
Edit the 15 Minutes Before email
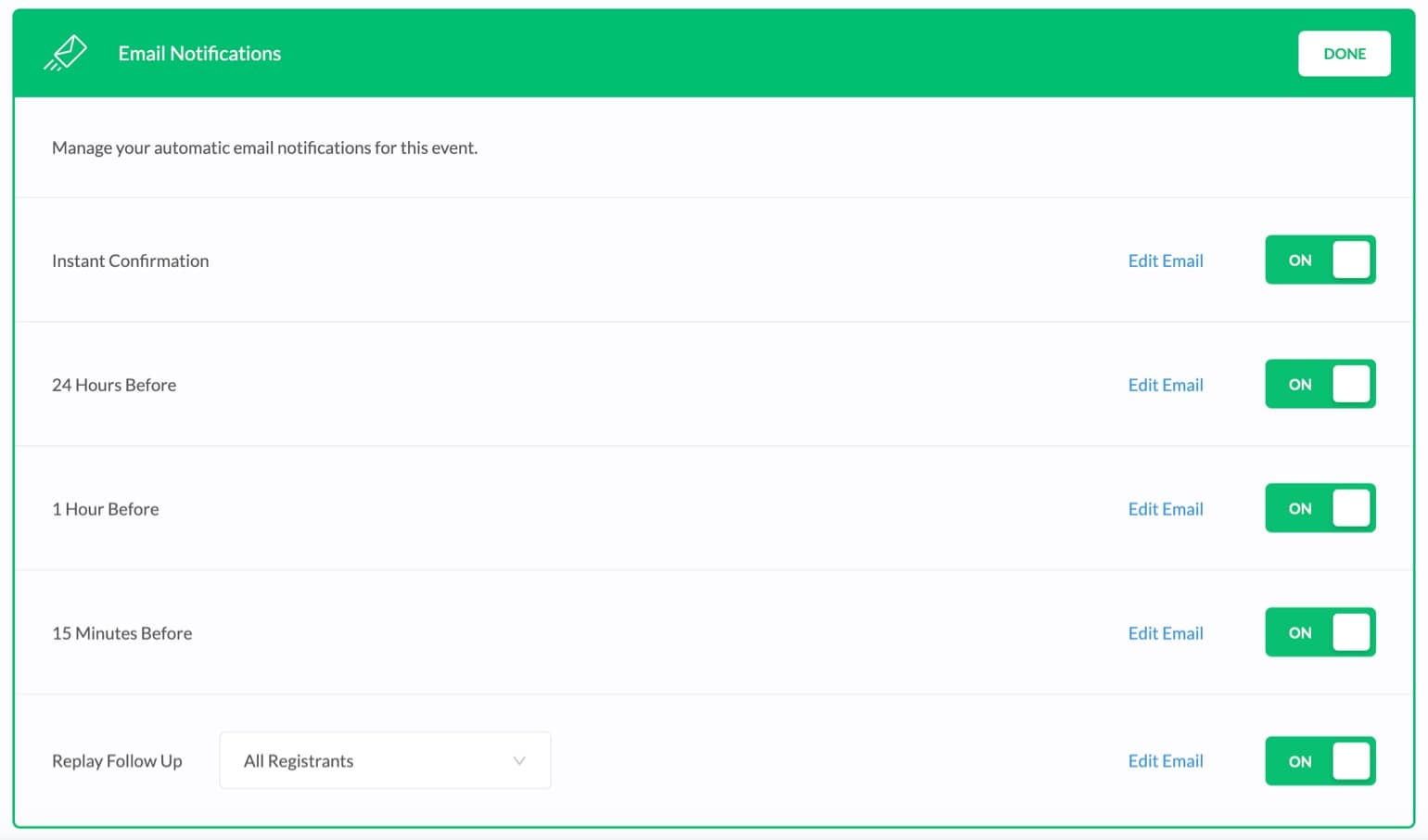1166,633
